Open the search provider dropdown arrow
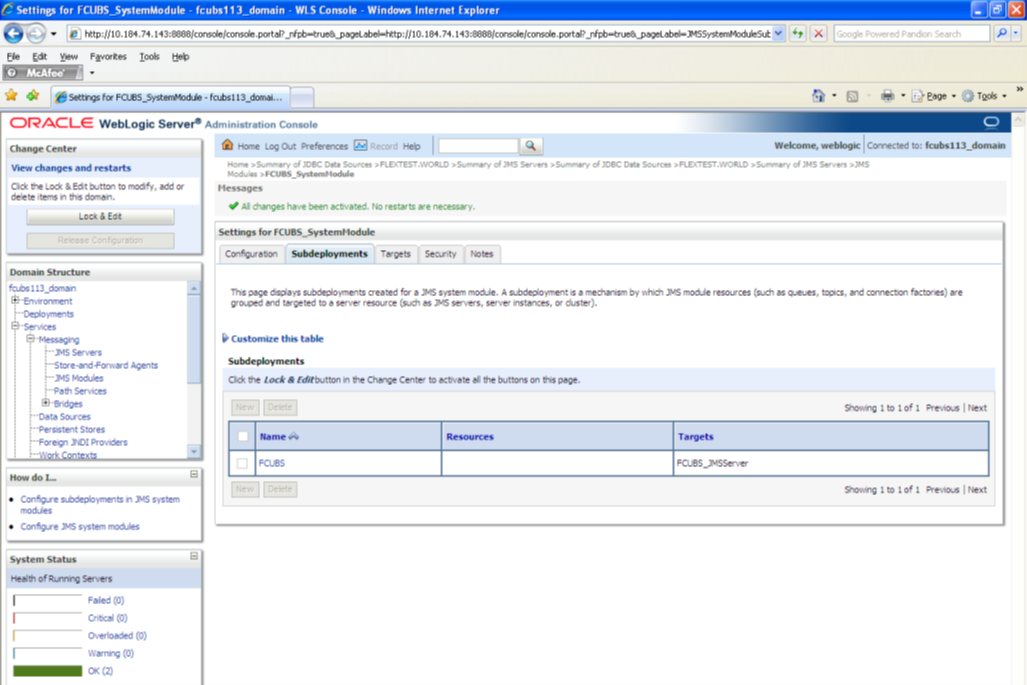 (1016, 33)
